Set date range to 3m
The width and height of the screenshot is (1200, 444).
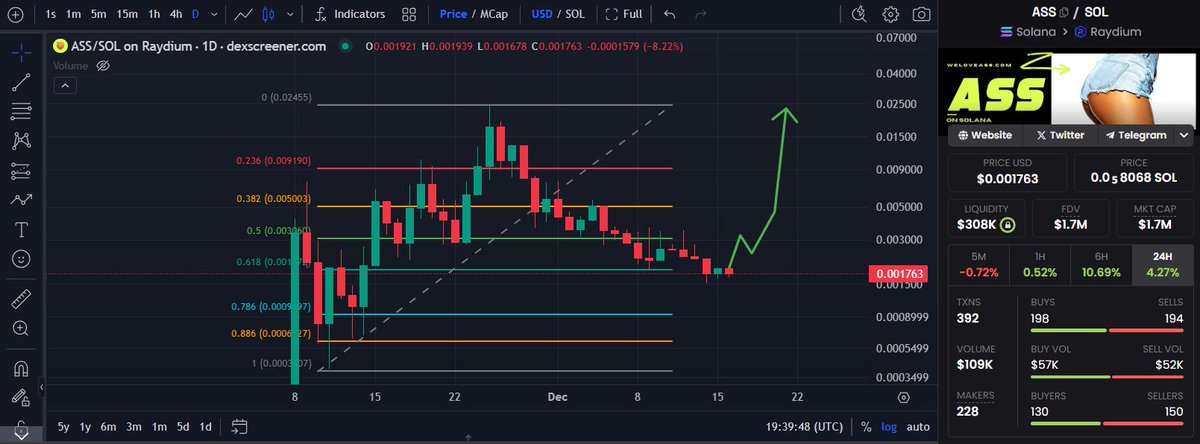click(135, 427)
